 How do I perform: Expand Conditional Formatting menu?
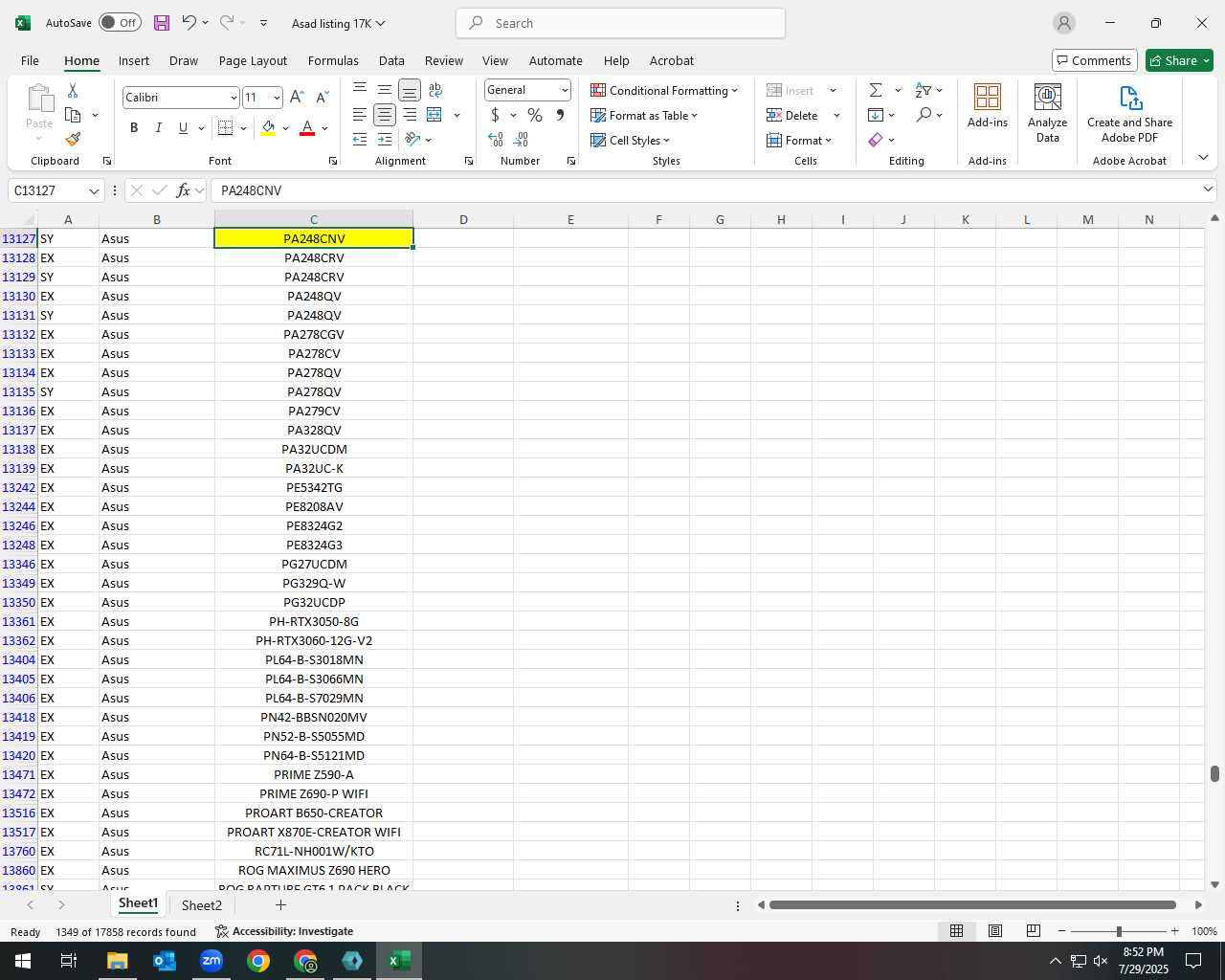(664, 90)
